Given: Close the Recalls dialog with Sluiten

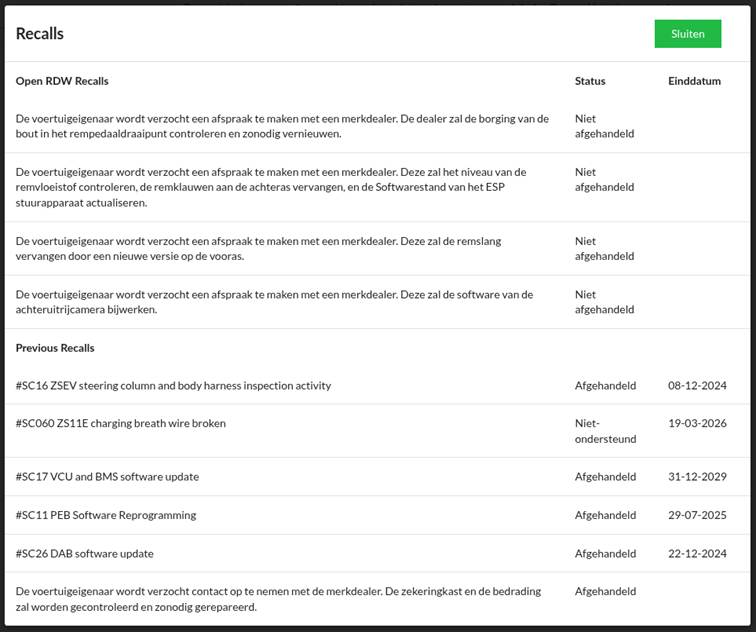Looking at the screenshot, I should tap(688, 34).
